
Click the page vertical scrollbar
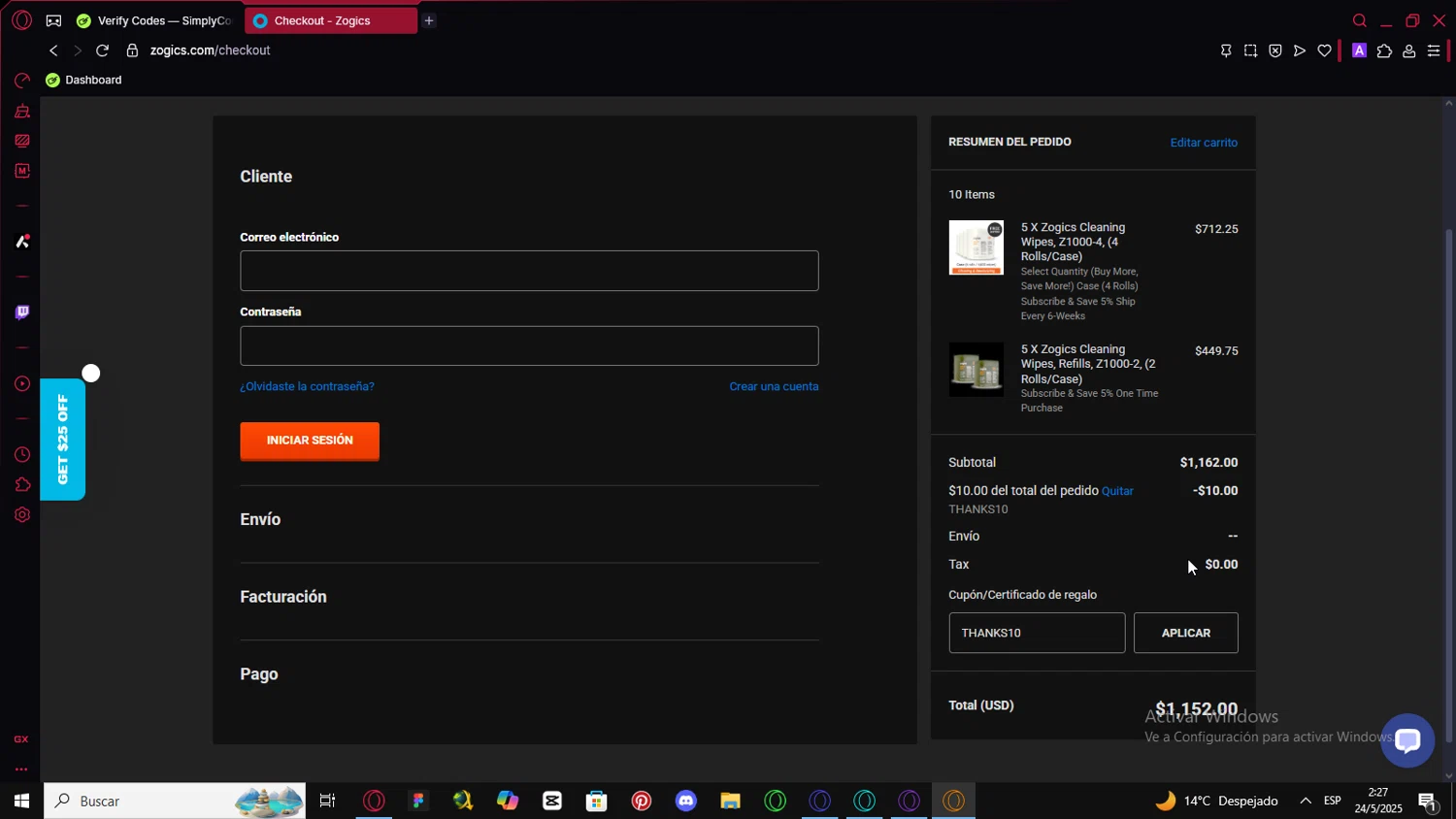tap(1449, 485)
